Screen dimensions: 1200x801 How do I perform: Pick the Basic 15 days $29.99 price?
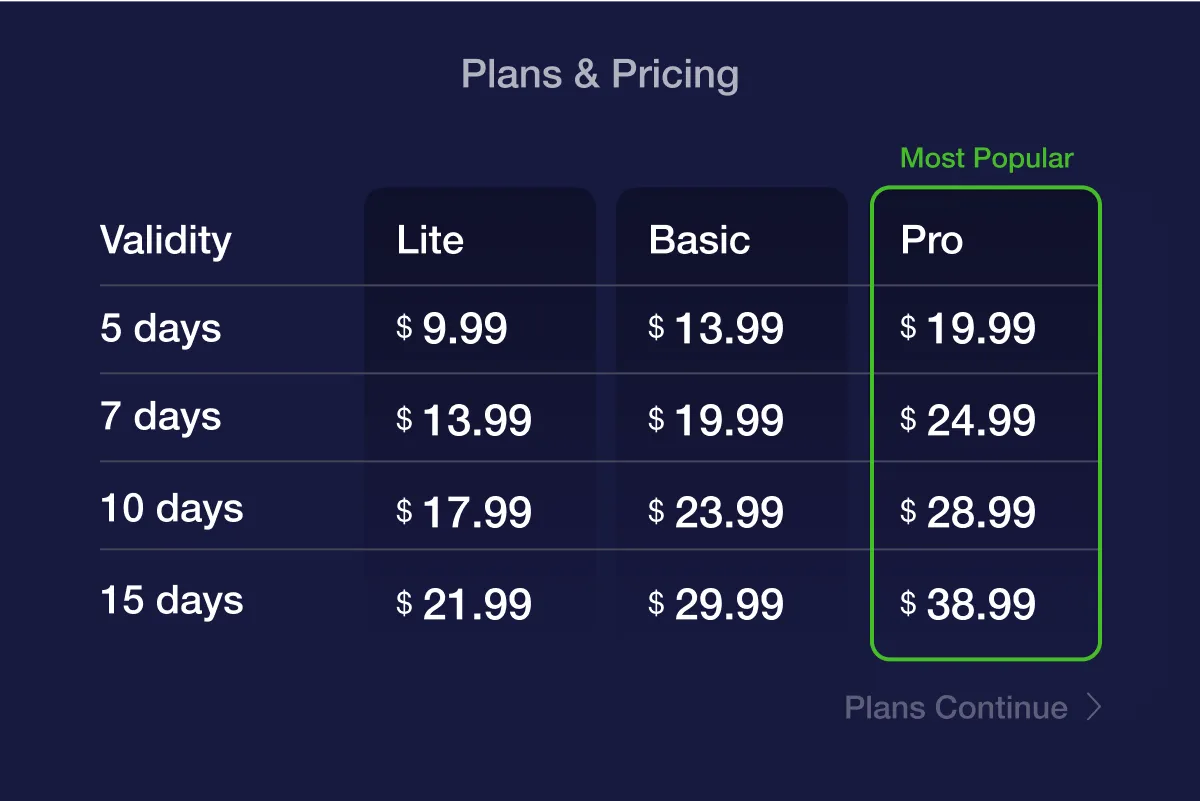click(716, 605)
